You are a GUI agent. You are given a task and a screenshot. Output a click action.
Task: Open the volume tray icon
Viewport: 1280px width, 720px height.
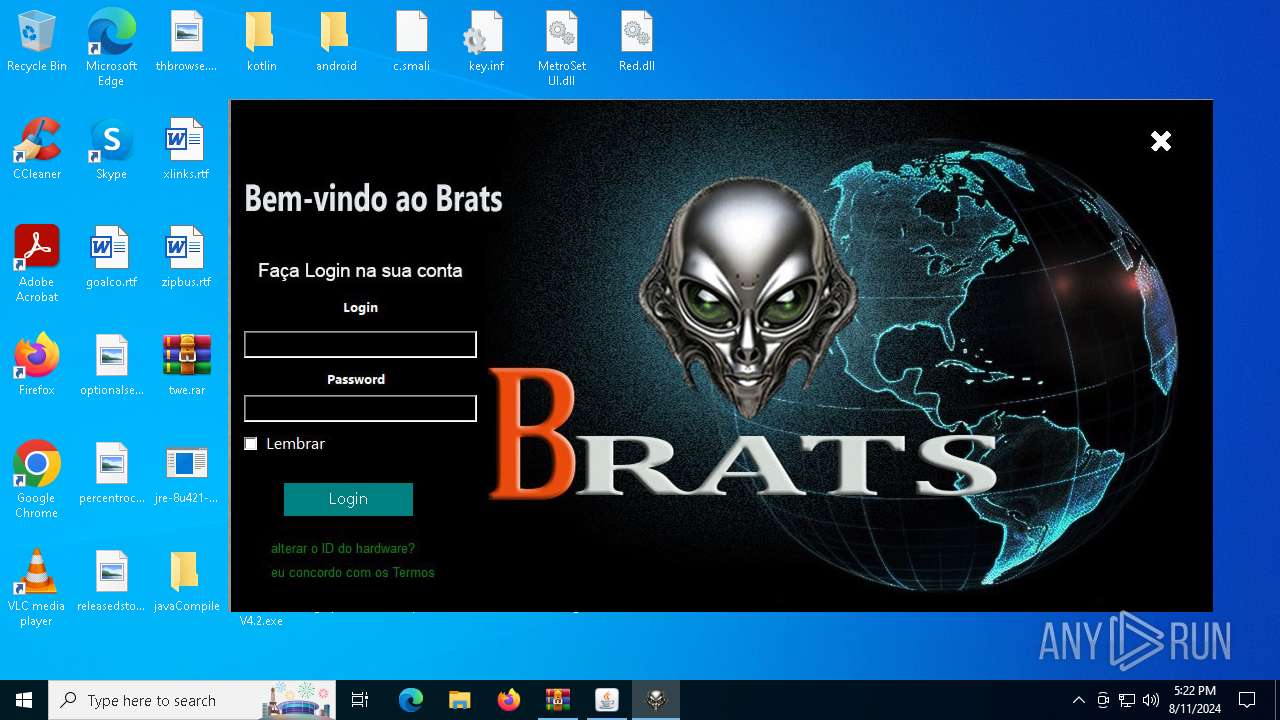click(x=1151, y=700)
